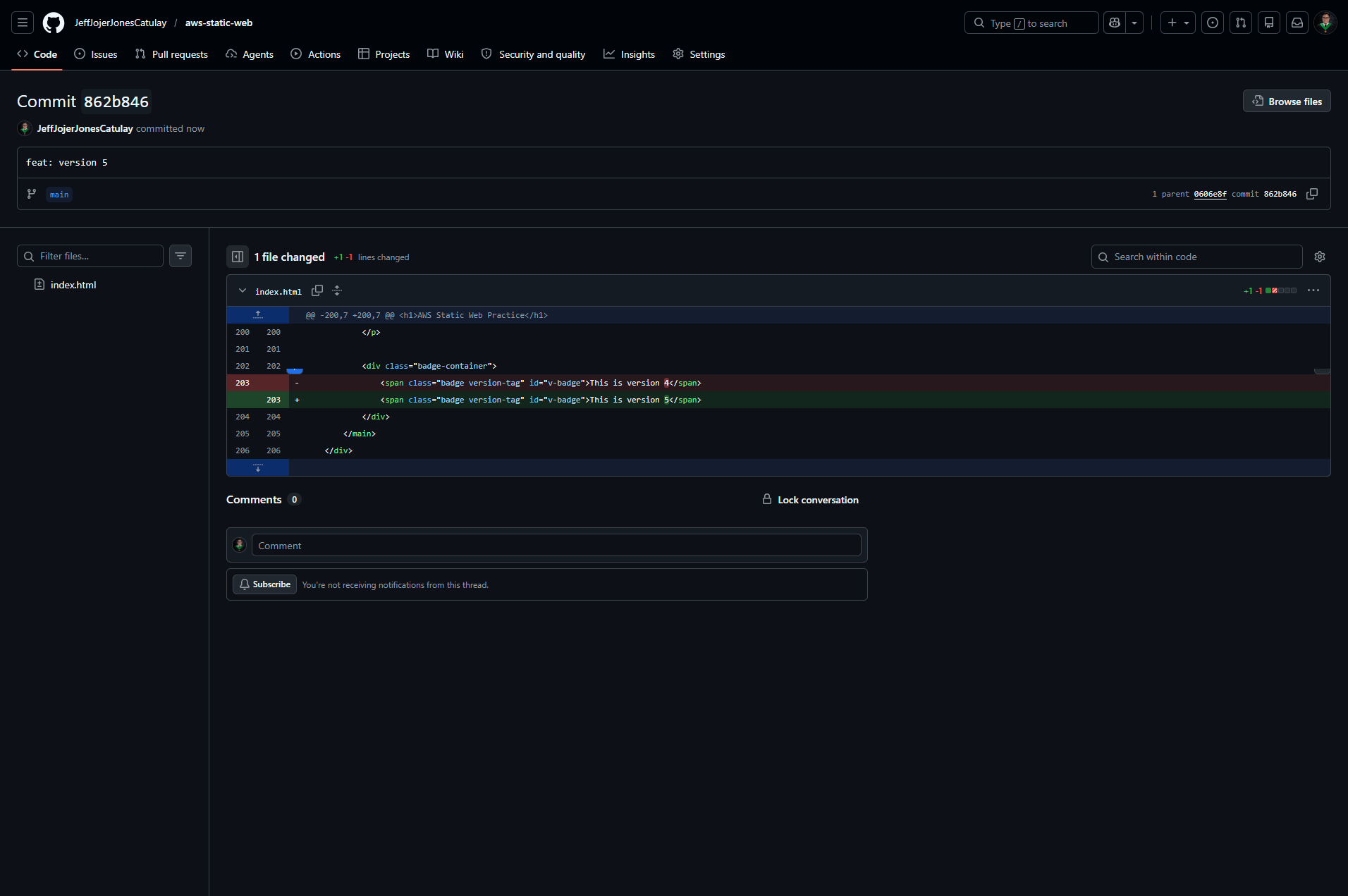
Task: Open repositories icon in top header
Action: point(1269,23)
